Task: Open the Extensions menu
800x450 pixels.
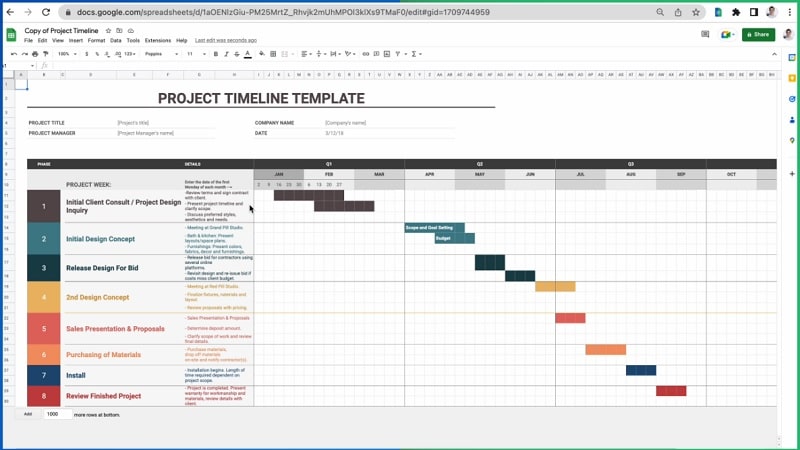Action: click(x=158, y=40)
